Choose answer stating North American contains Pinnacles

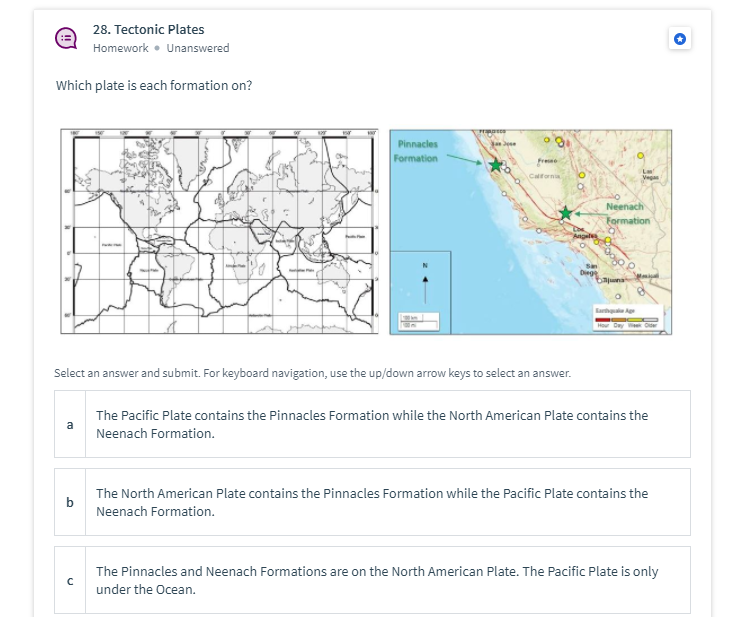click(372, 502)
